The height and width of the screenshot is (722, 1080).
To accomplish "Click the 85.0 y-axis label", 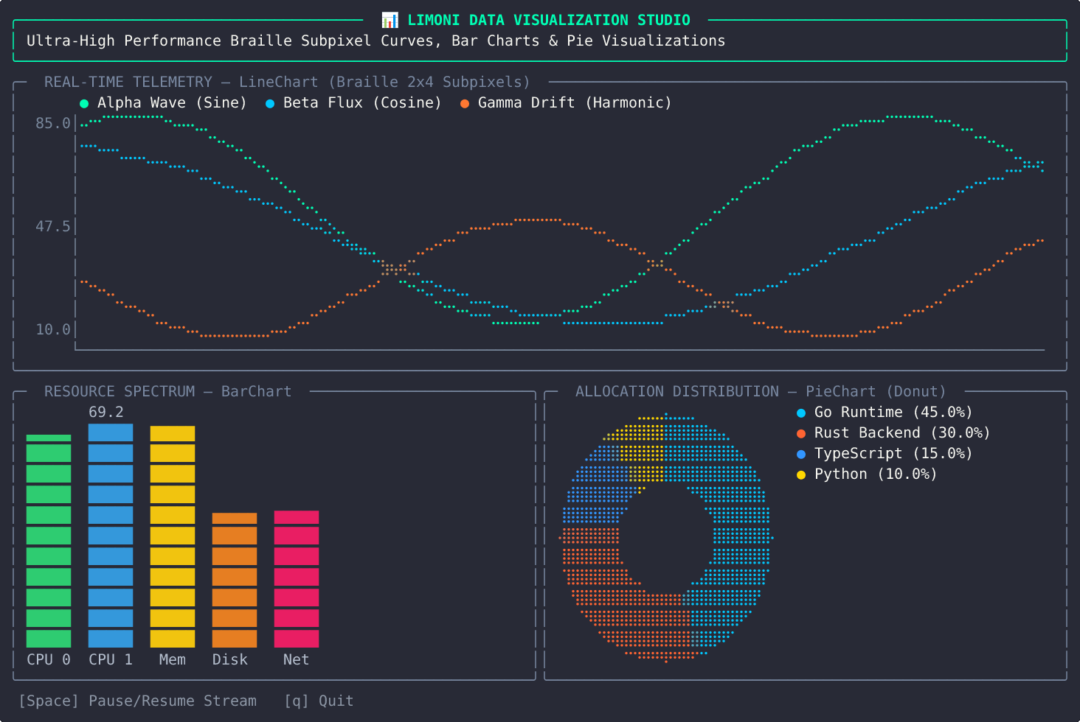I will tap(53, 123).
